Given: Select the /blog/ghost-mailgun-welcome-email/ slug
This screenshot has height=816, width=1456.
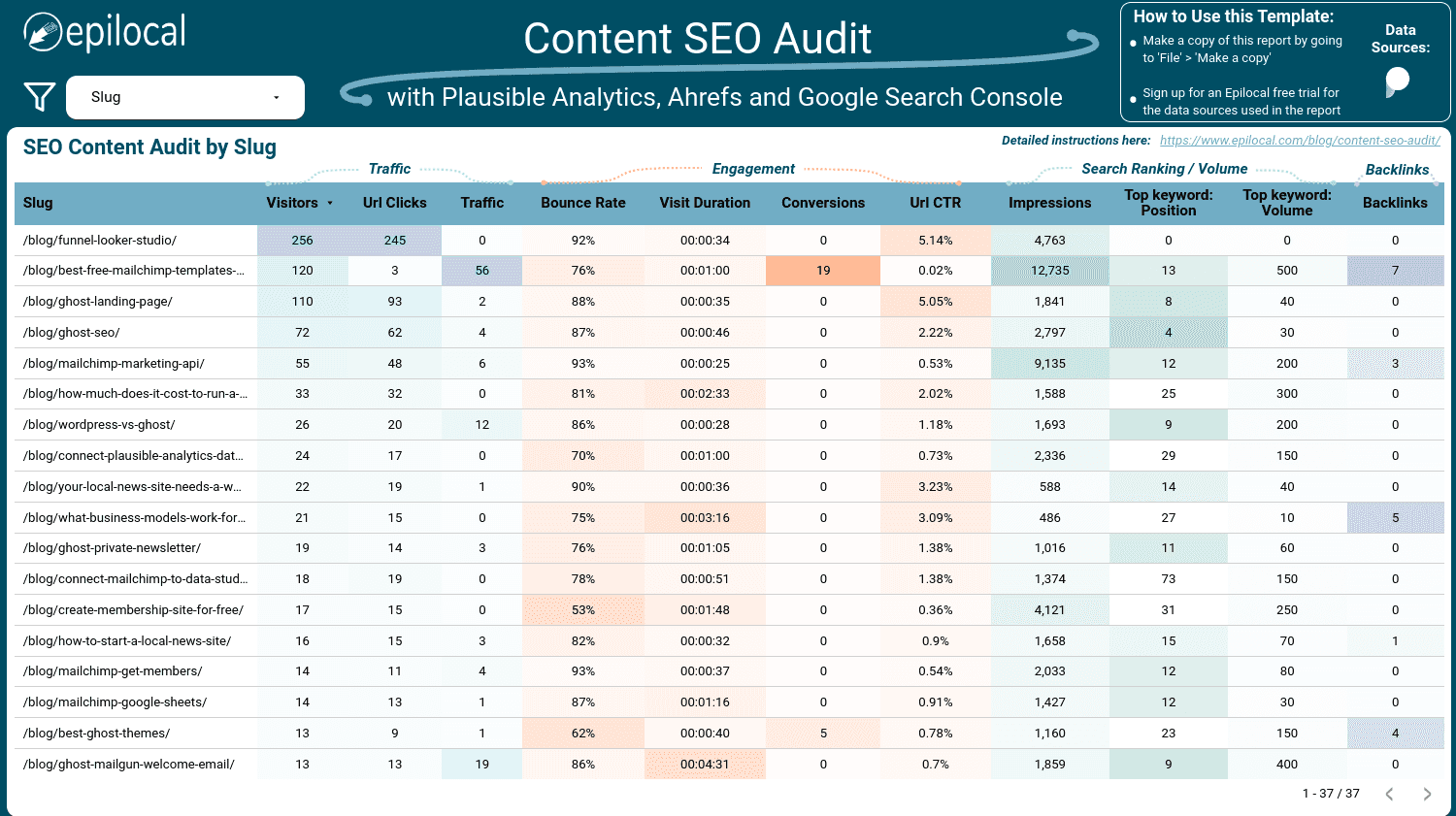Looking at the screenshot, I should tap(129, 765).
